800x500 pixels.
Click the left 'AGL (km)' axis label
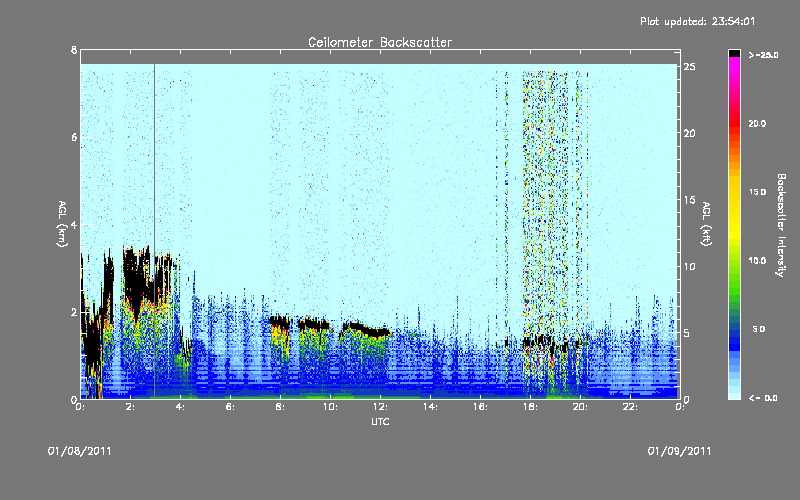click(62, 224)
